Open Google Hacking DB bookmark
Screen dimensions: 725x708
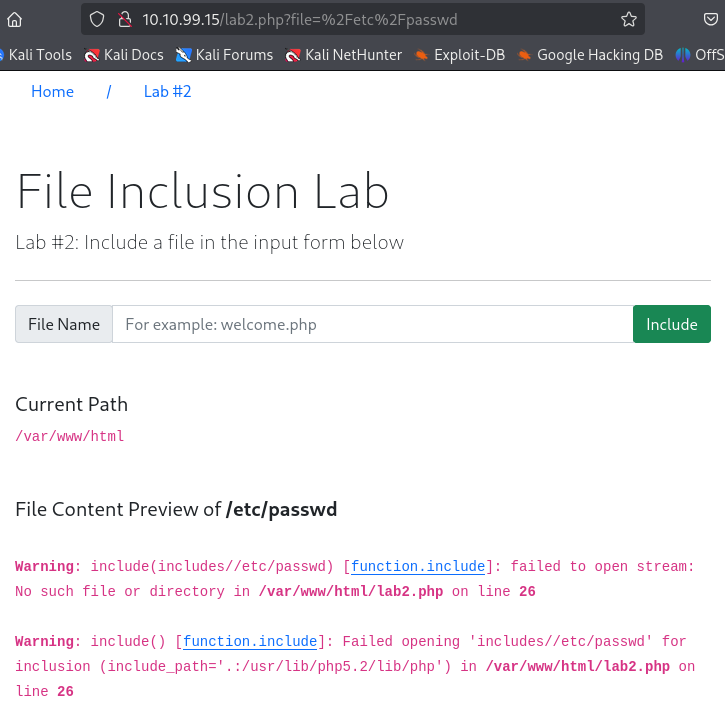click(590, 55)
